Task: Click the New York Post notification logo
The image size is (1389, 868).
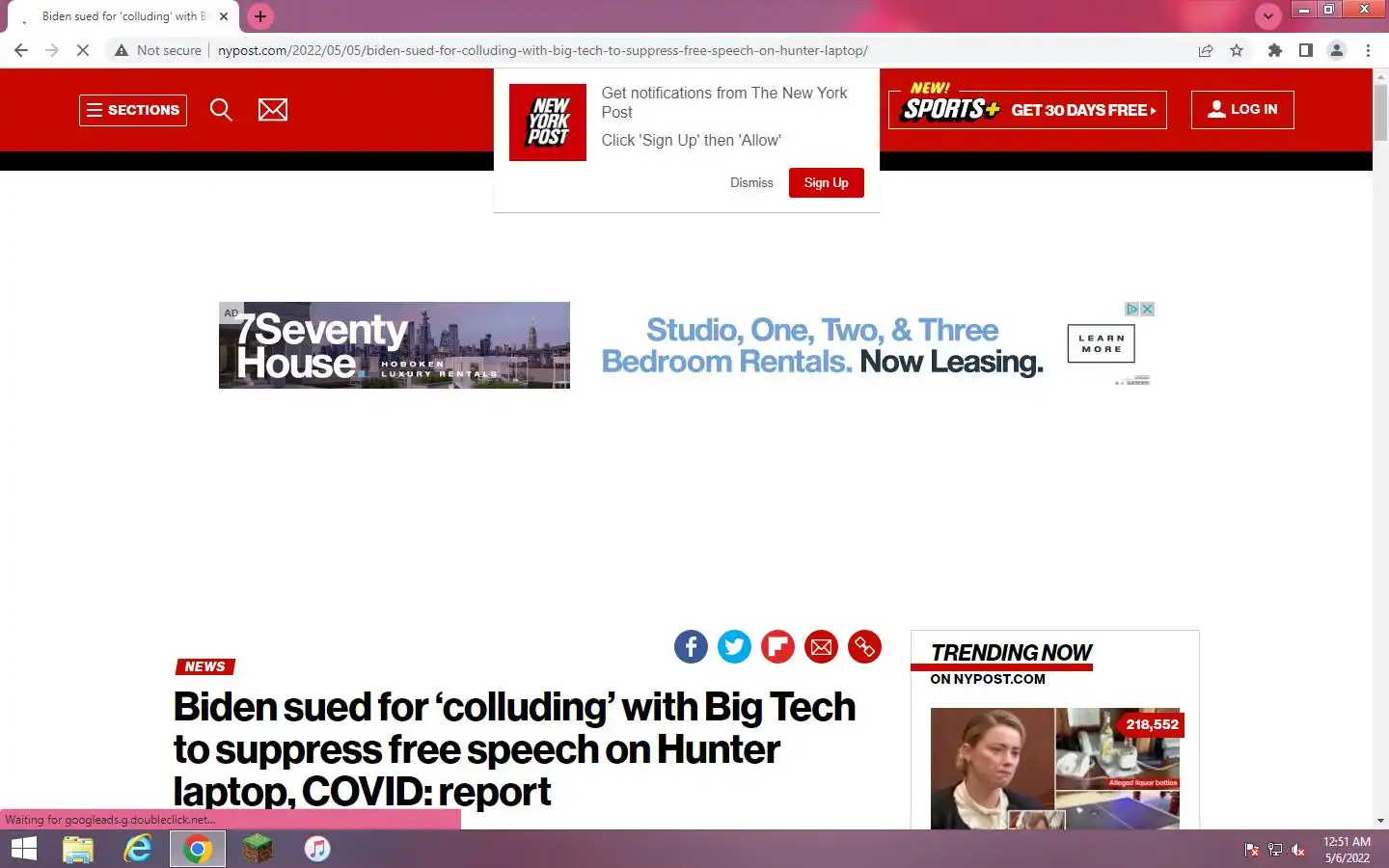Action: (x=548, y=122)
